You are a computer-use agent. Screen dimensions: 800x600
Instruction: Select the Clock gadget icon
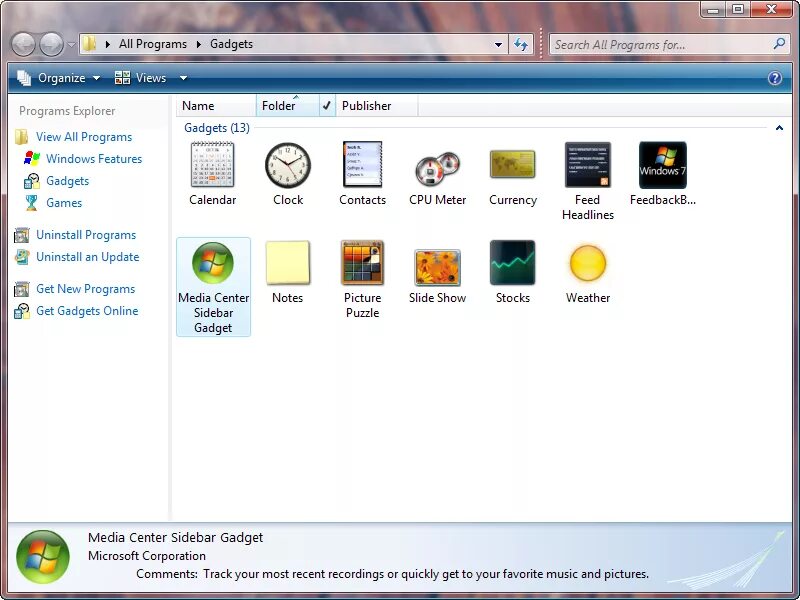coord(288,165)
